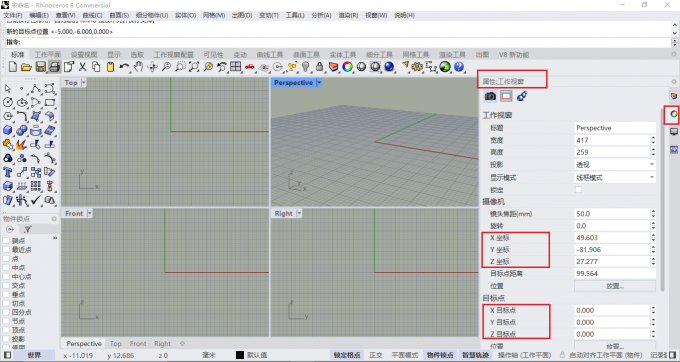Image resolution: width=680 pixels, height=362 pixels.
Task: Click the 放置 camera position button
Action: 615,286
